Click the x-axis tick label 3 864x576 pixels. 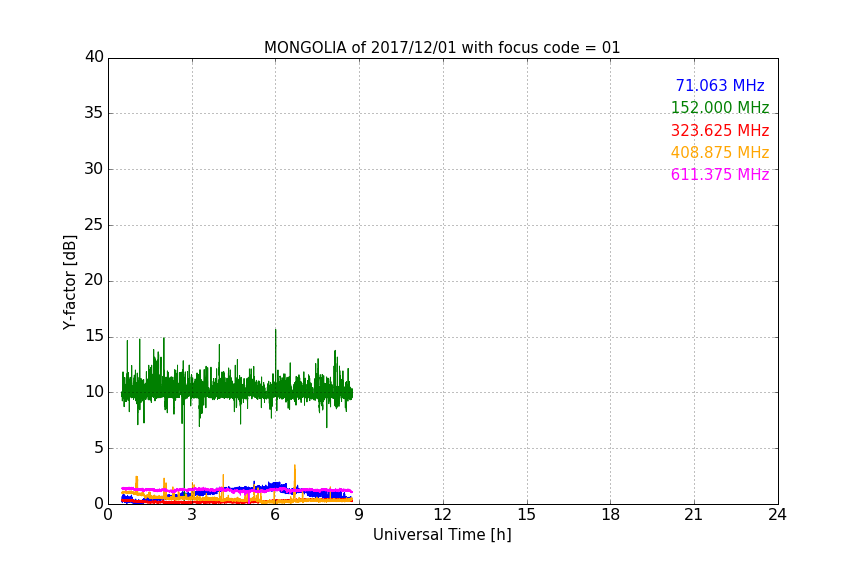(x=192, y=515)
